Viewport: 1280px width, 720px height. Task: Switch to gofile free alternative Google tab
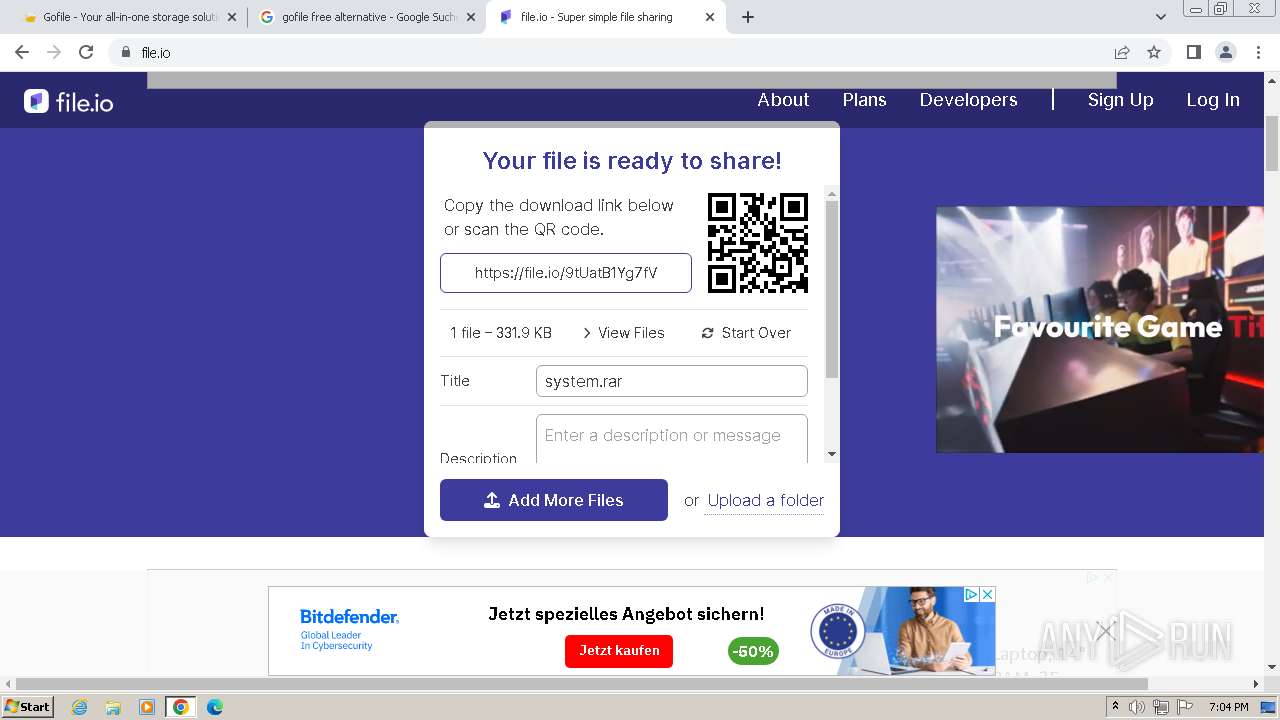365,17
